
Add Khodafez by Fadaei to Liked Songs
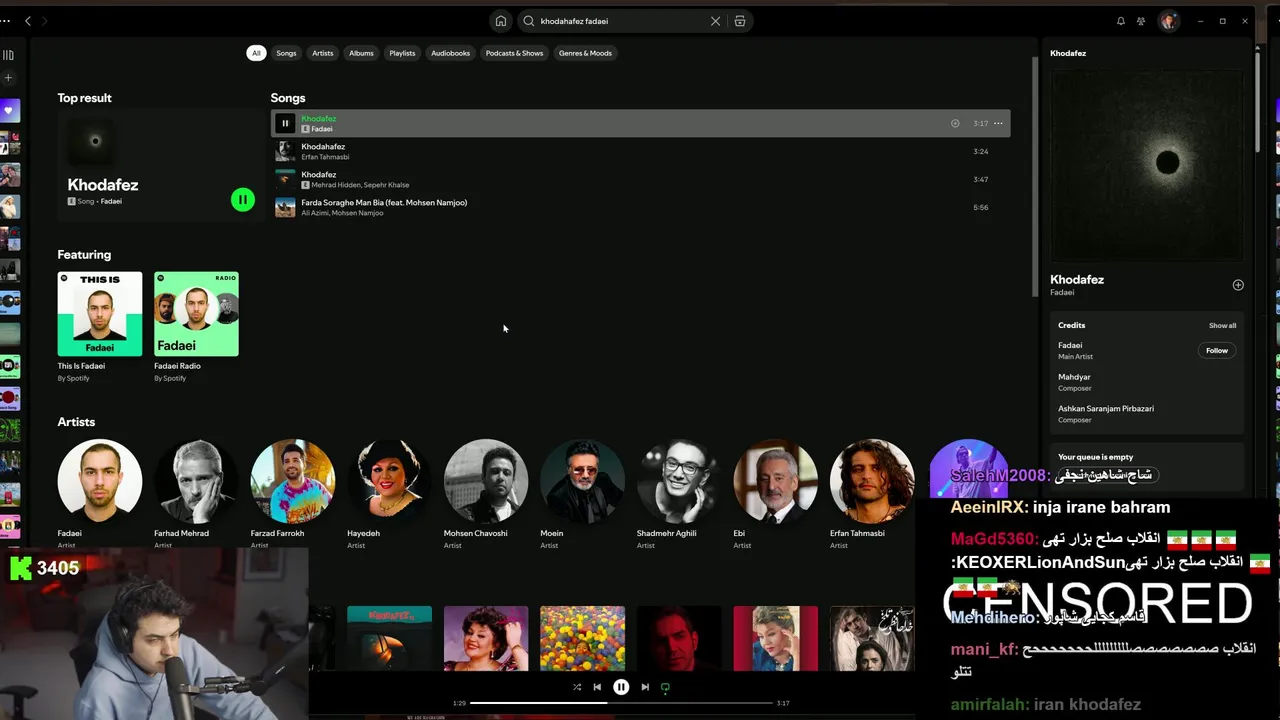click(955, 123)
